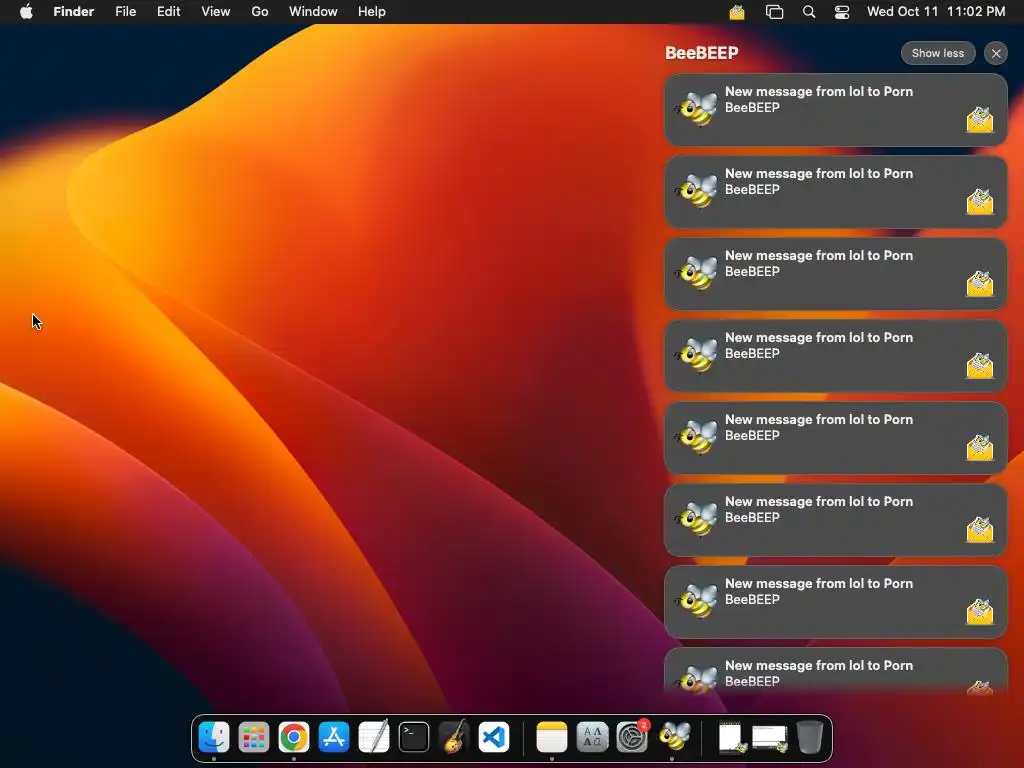Open the File menu
1024x768 pixels.
(125, 12)
